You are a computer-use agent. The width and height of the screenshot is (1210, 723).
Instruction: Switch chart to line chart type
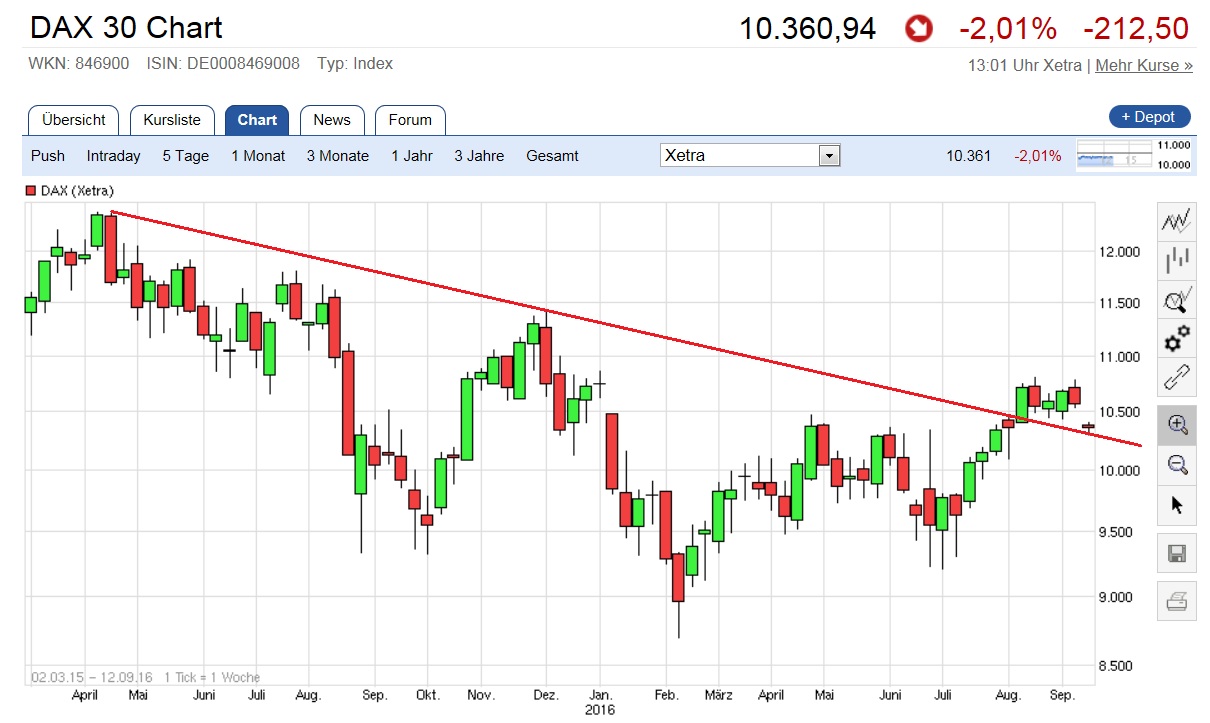1176,221
